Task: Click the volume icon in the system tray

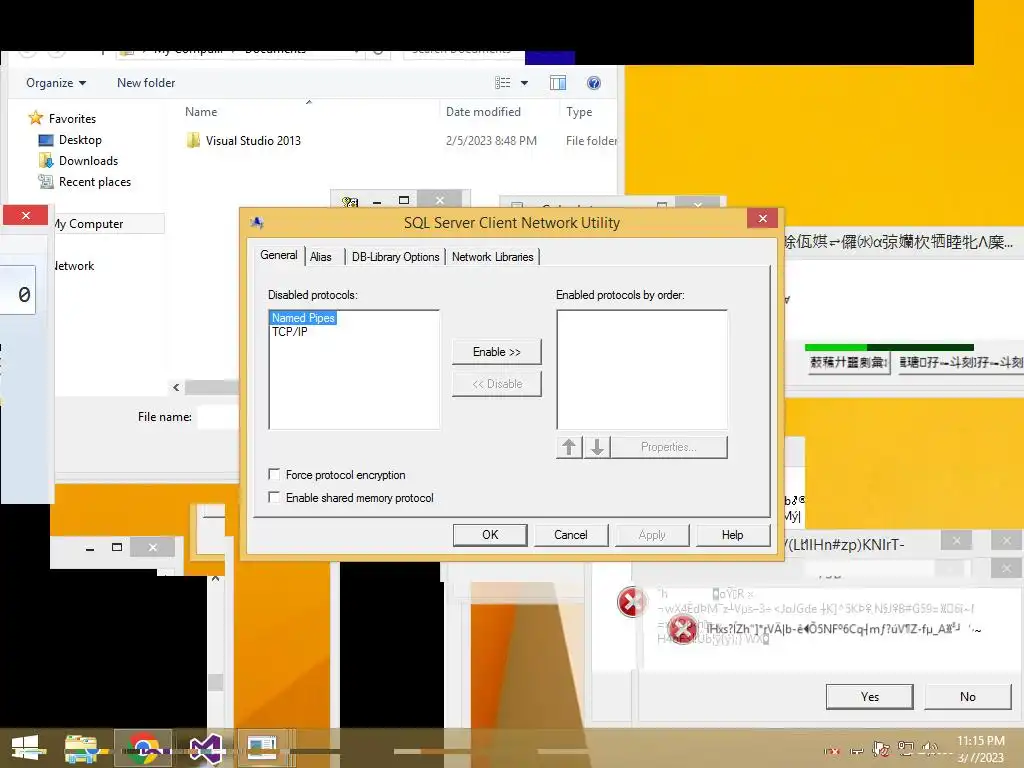Action: point(929,749)
